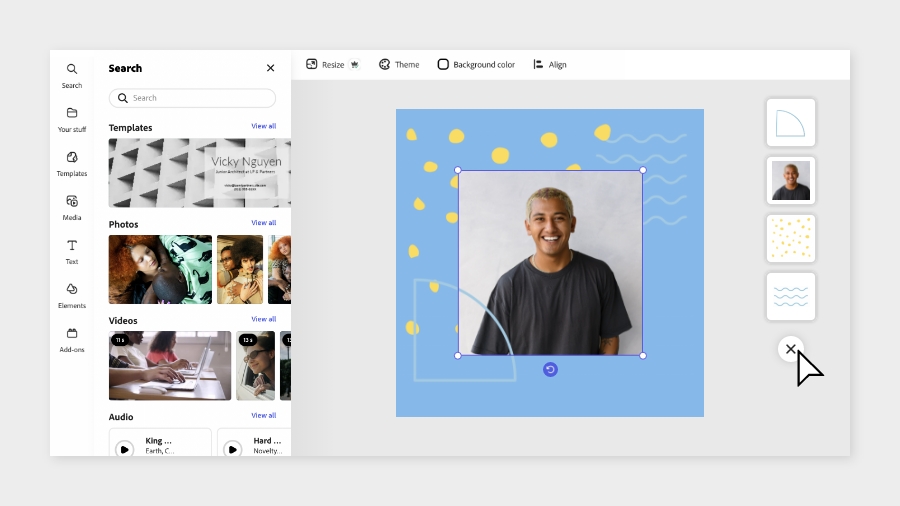Close the layer stack with X button
Screen dimensions: 900x506
pos(790,349)
